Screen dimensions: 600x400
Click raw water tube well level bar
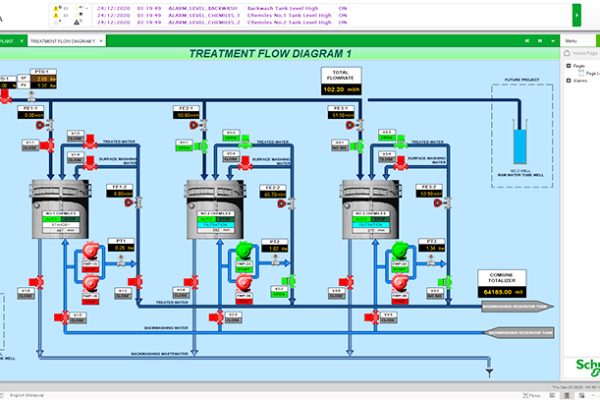pos(520,147)
